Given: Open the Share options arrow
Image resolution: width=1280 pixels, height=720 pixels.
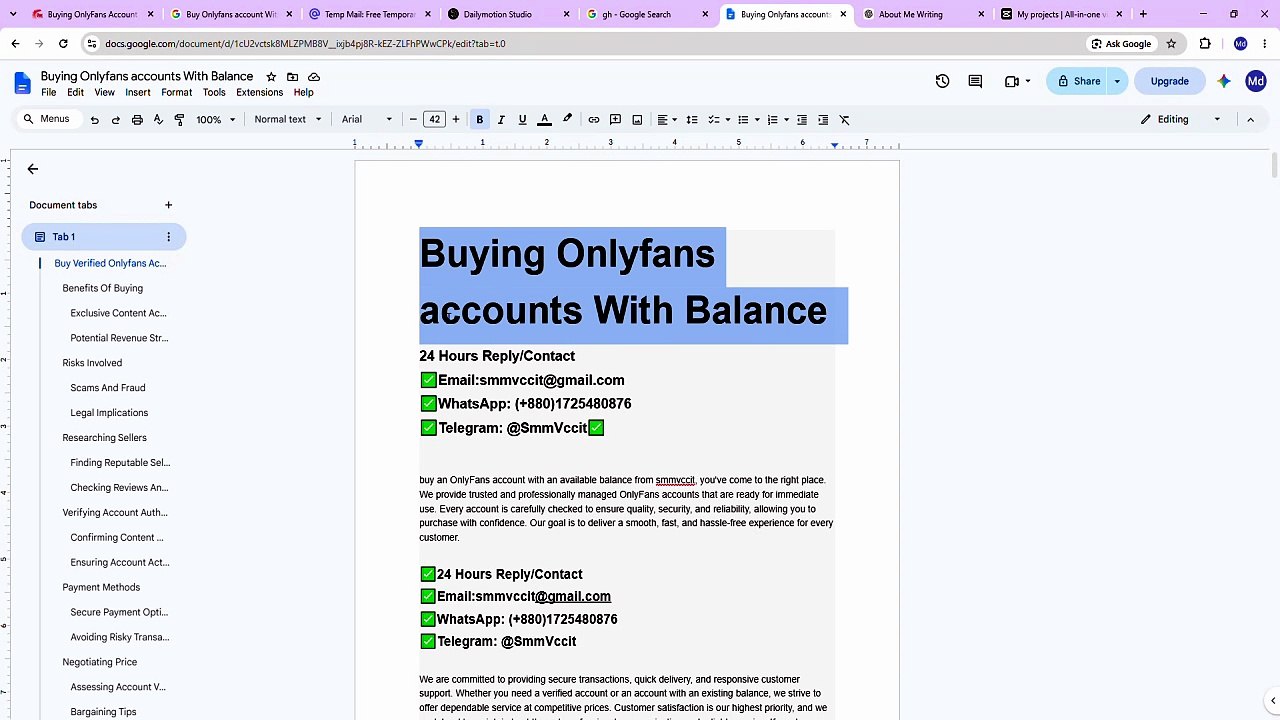Looking at the screenshot, I should (1117, 81).
